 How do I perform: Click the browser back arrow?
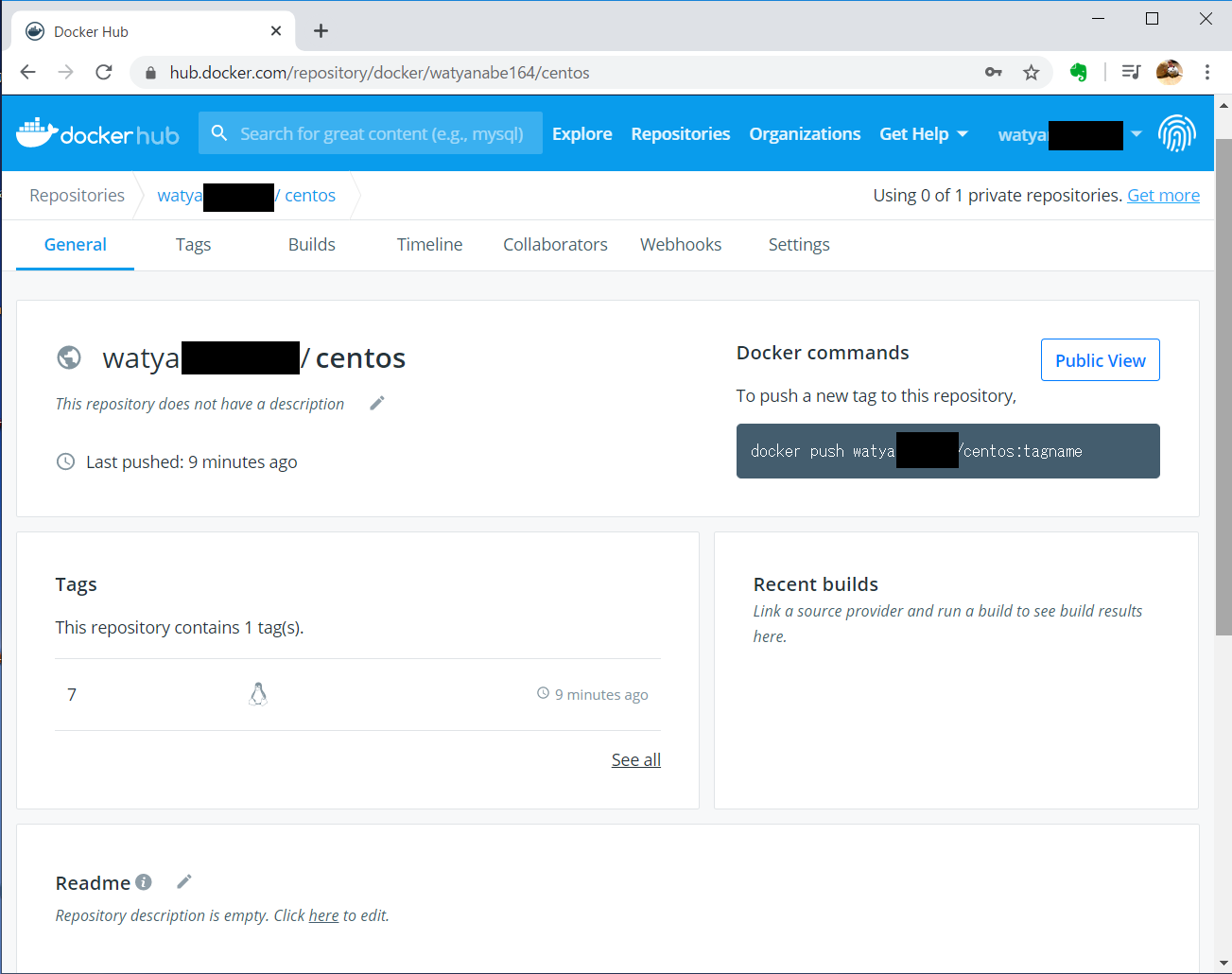click(x=28, y=72)
